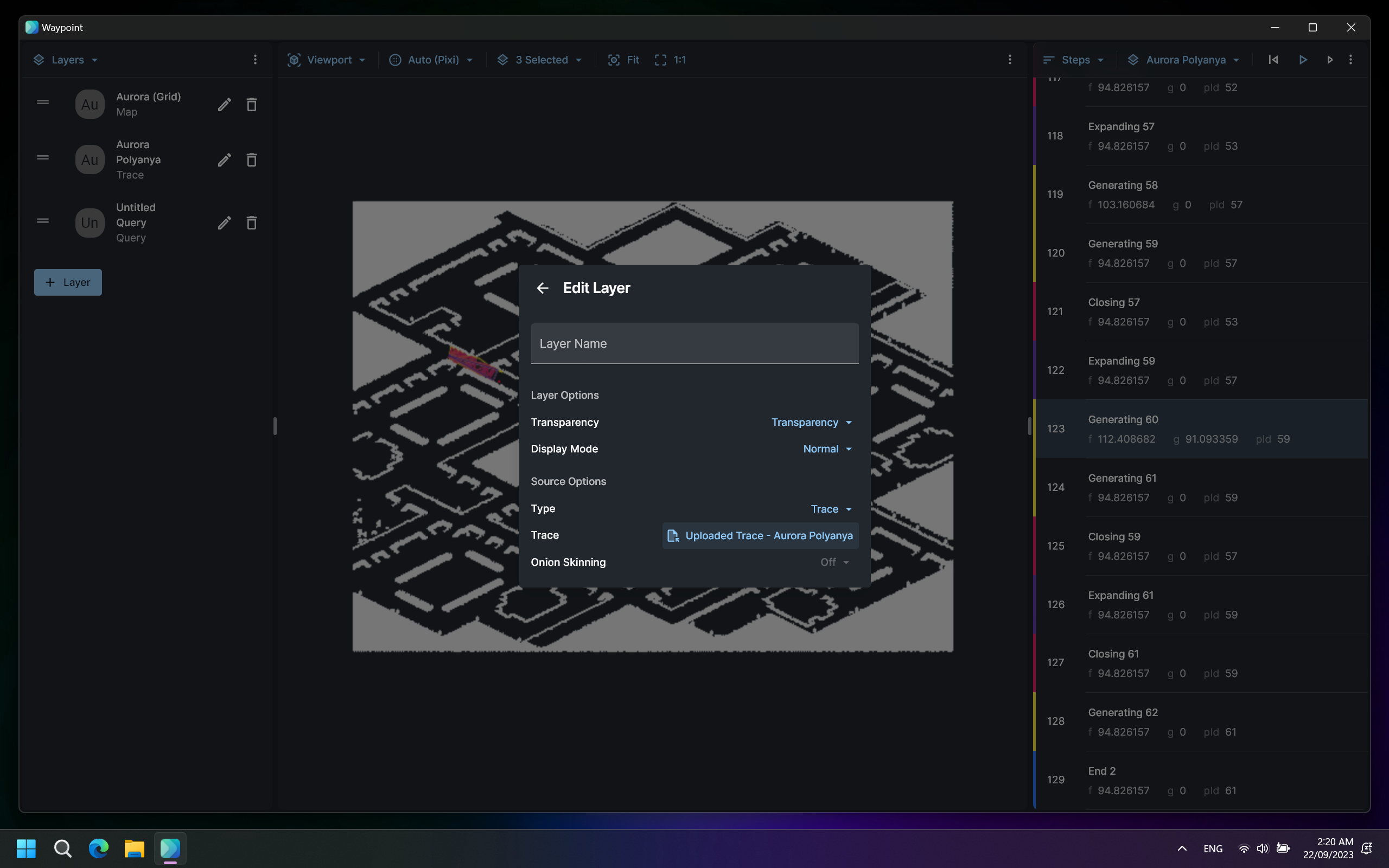Open the Auto (Pixi) renderer dropdown
This screenshot has width=1389, height=868.
431,60
